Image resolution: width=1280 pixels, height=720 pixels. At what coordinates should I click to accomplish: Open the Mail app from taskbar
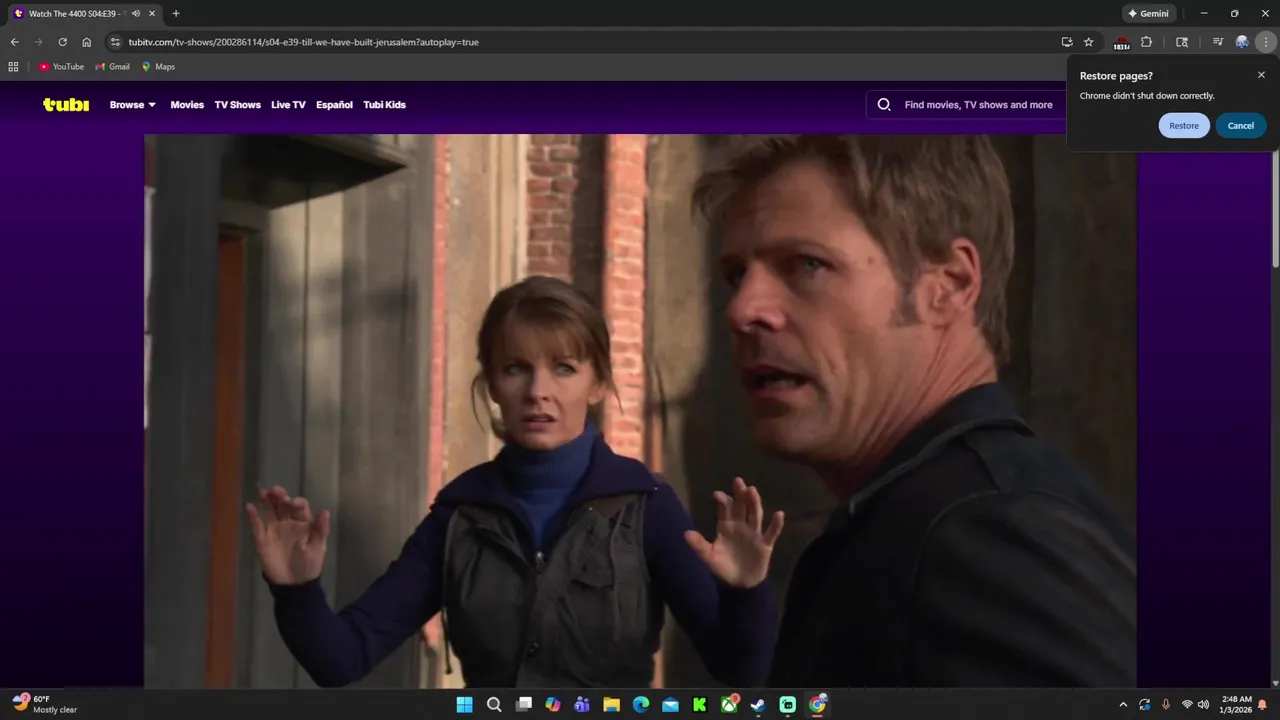[670, 704]
